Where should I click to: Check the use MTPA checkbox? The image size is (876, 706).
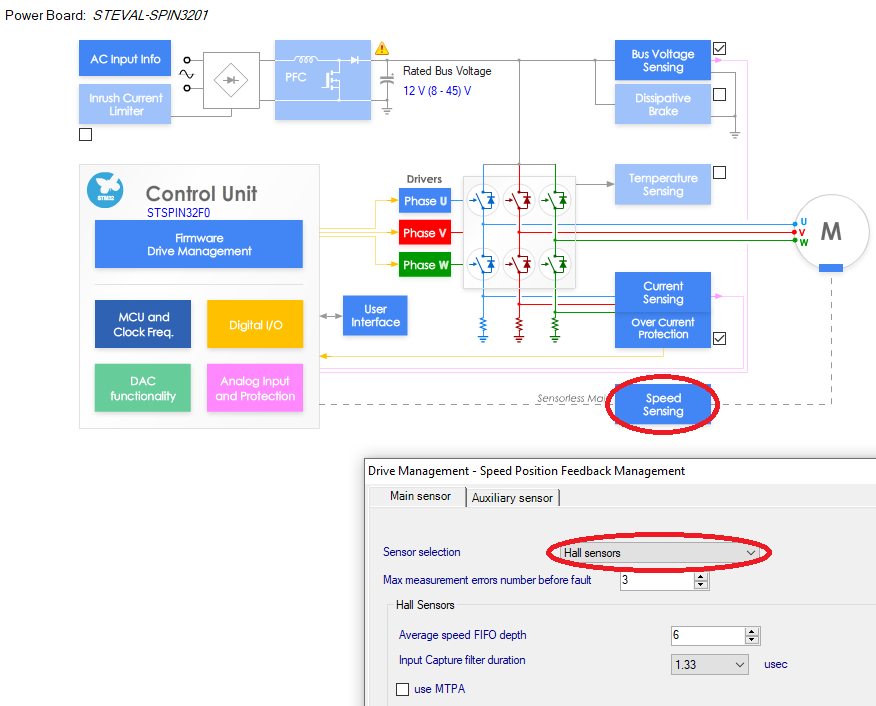pos(402,689)
